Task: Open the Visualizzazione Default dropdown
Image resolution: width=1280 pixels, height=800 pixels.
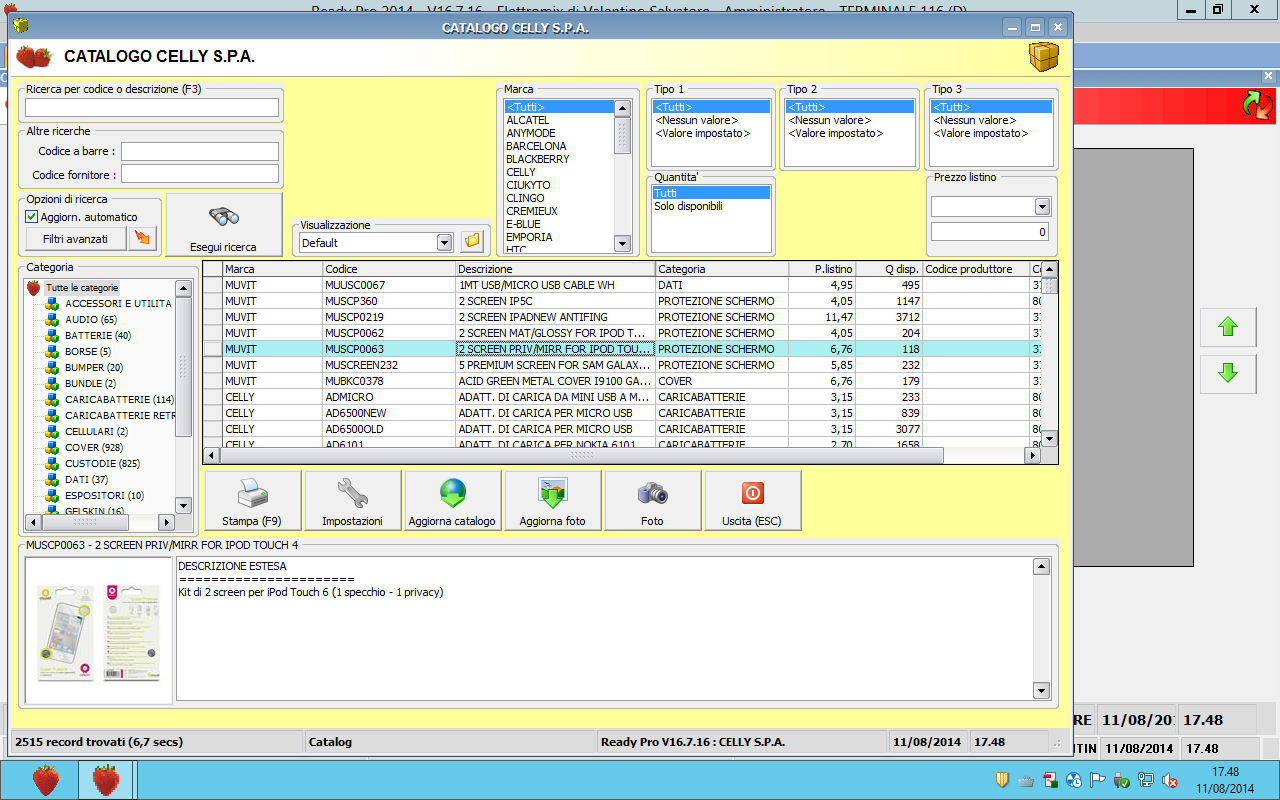Action: 444,242
